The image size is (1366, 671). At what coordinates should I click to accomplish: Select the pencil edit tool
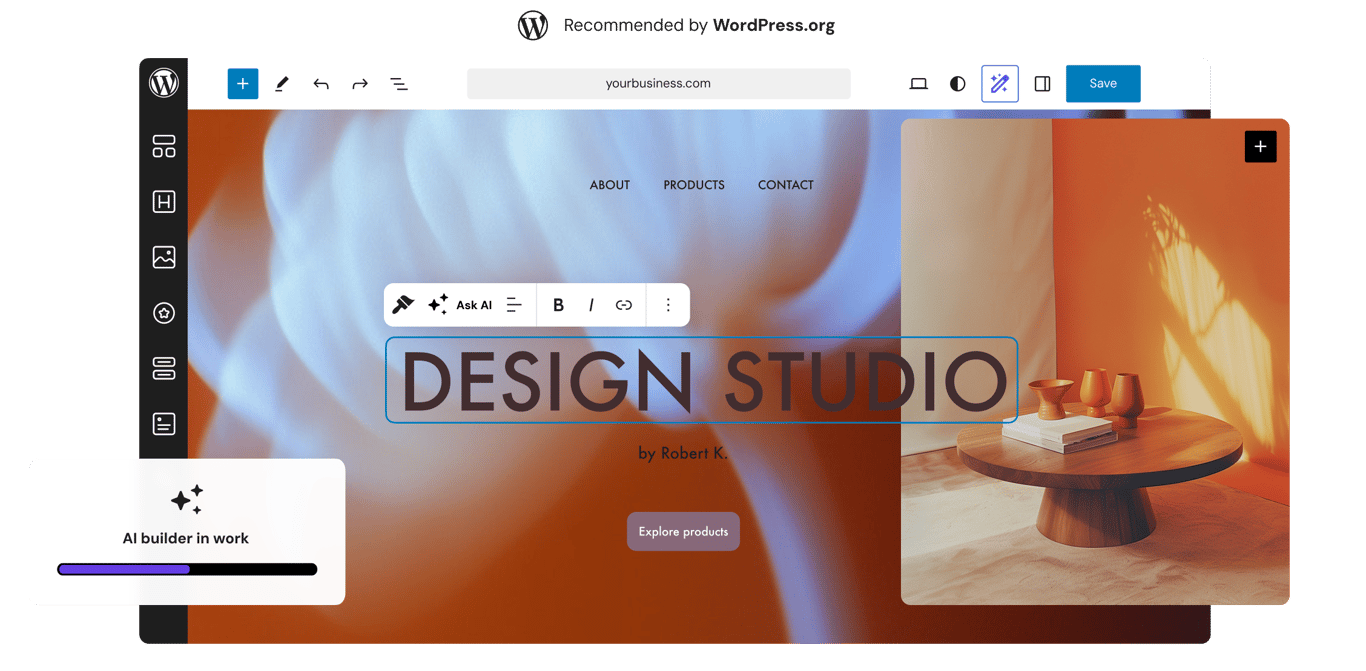click(x=282, y=84)
